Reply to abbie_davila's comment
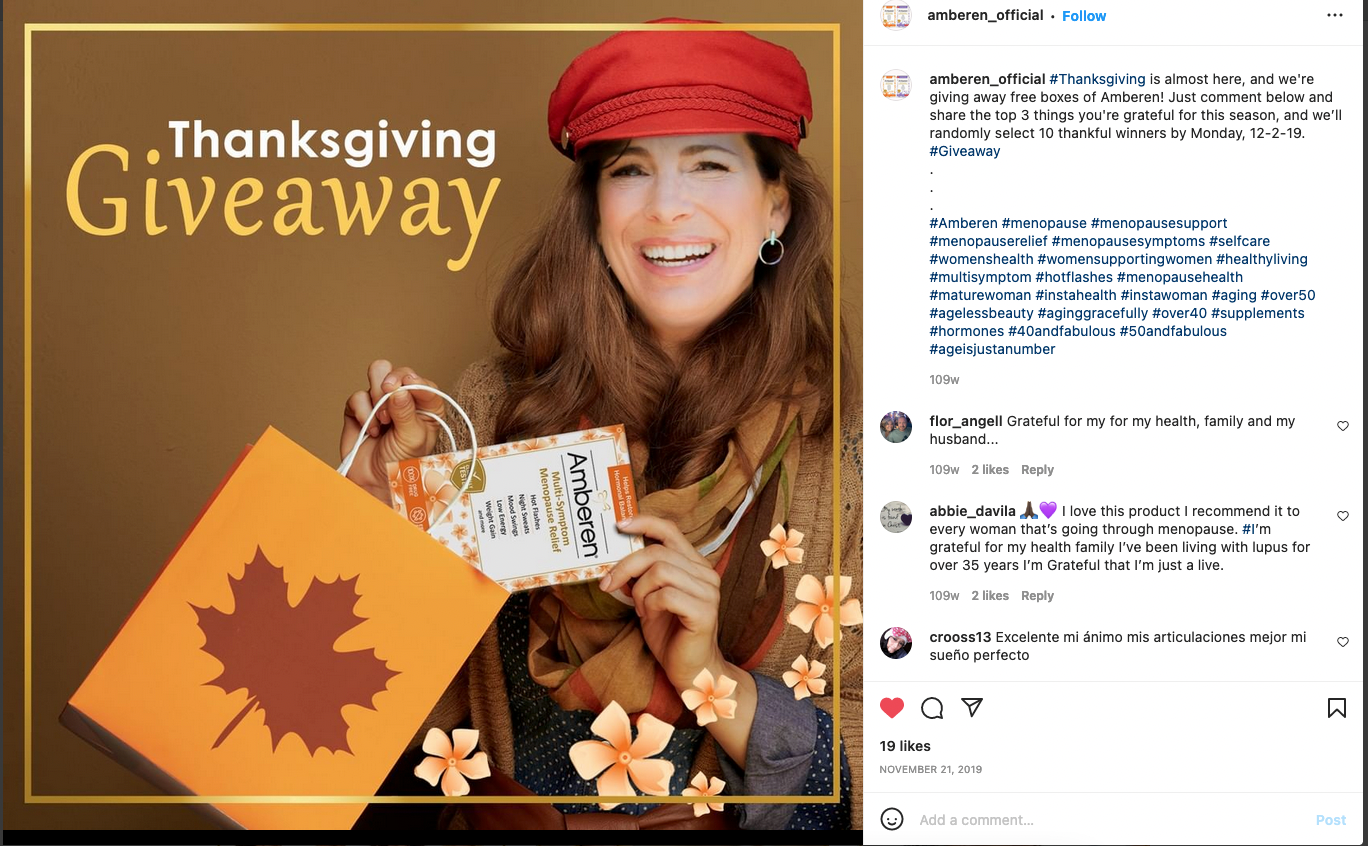The height and width of the screenshot is (846, 1368). click(1037, 596)
